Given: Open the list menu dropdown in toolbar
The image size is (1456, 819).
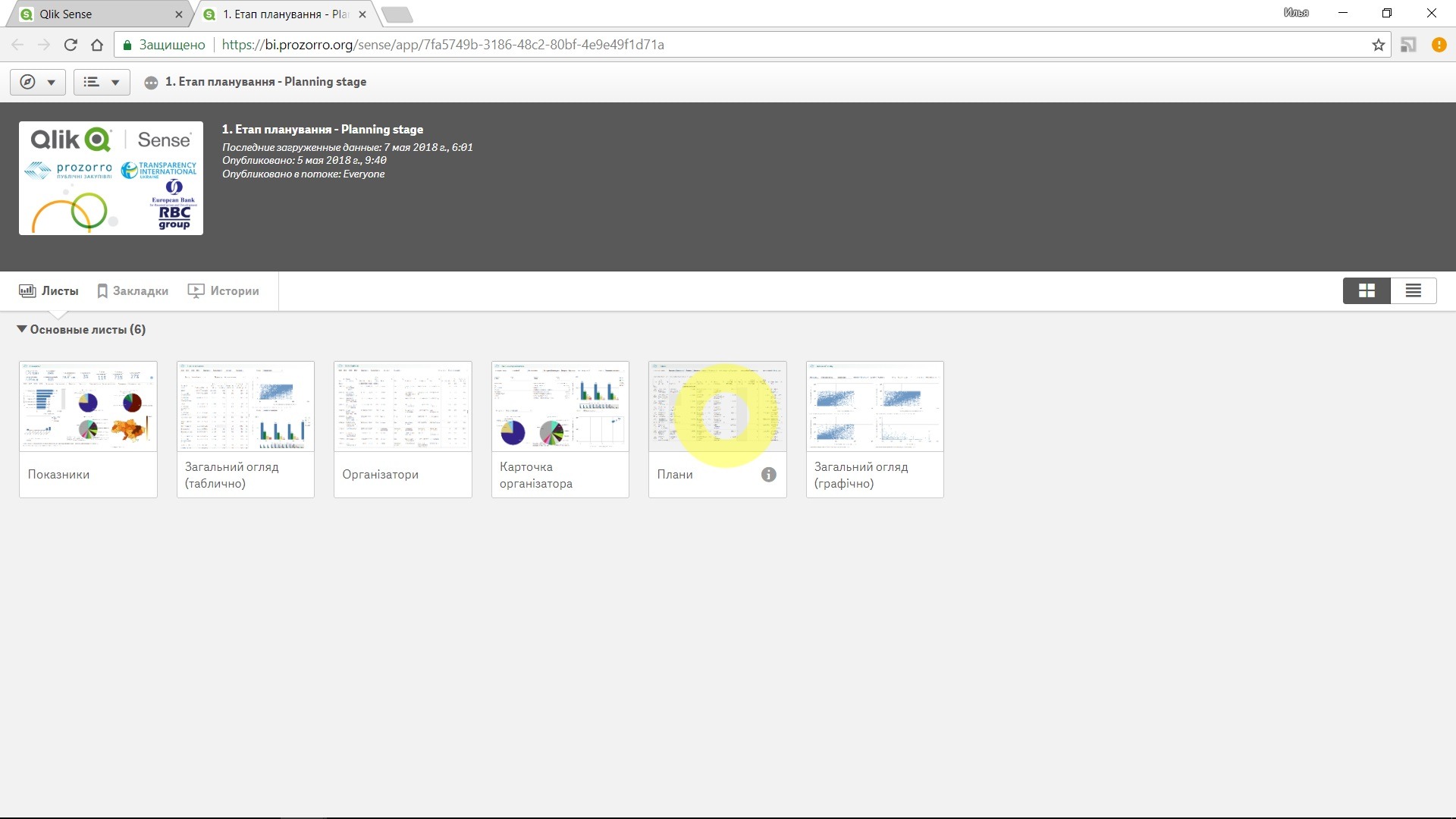Looking at the screenshot, I should 102,82.
